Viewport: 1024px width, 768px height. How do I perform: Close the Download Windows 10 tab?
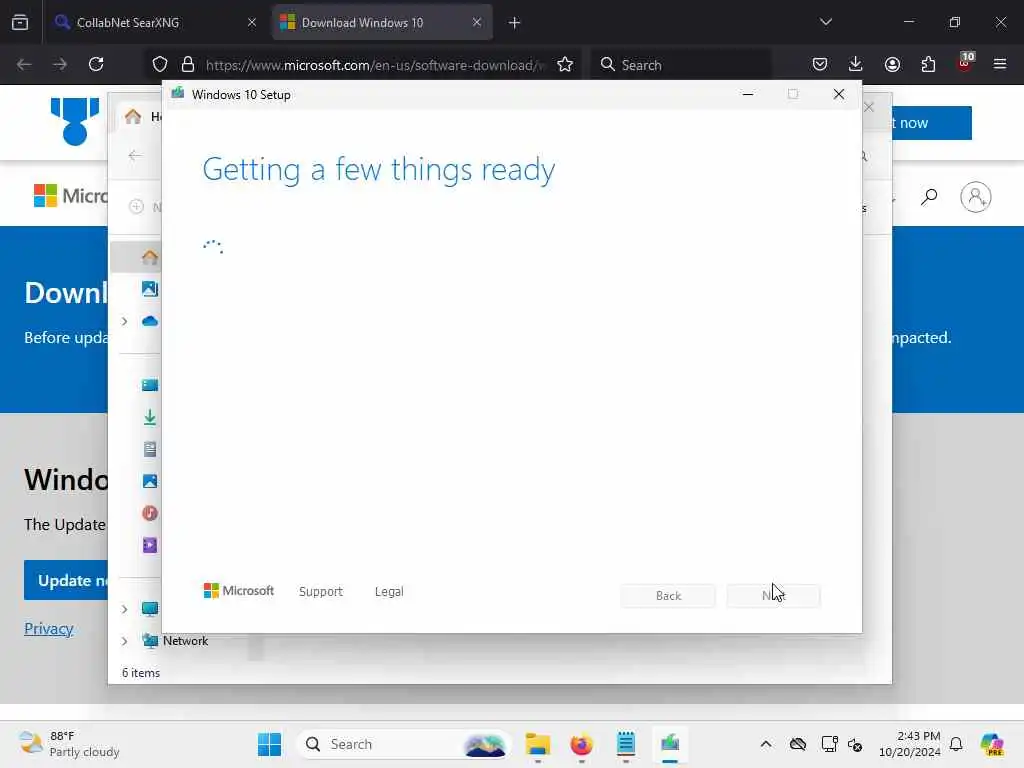coord(477,22)
